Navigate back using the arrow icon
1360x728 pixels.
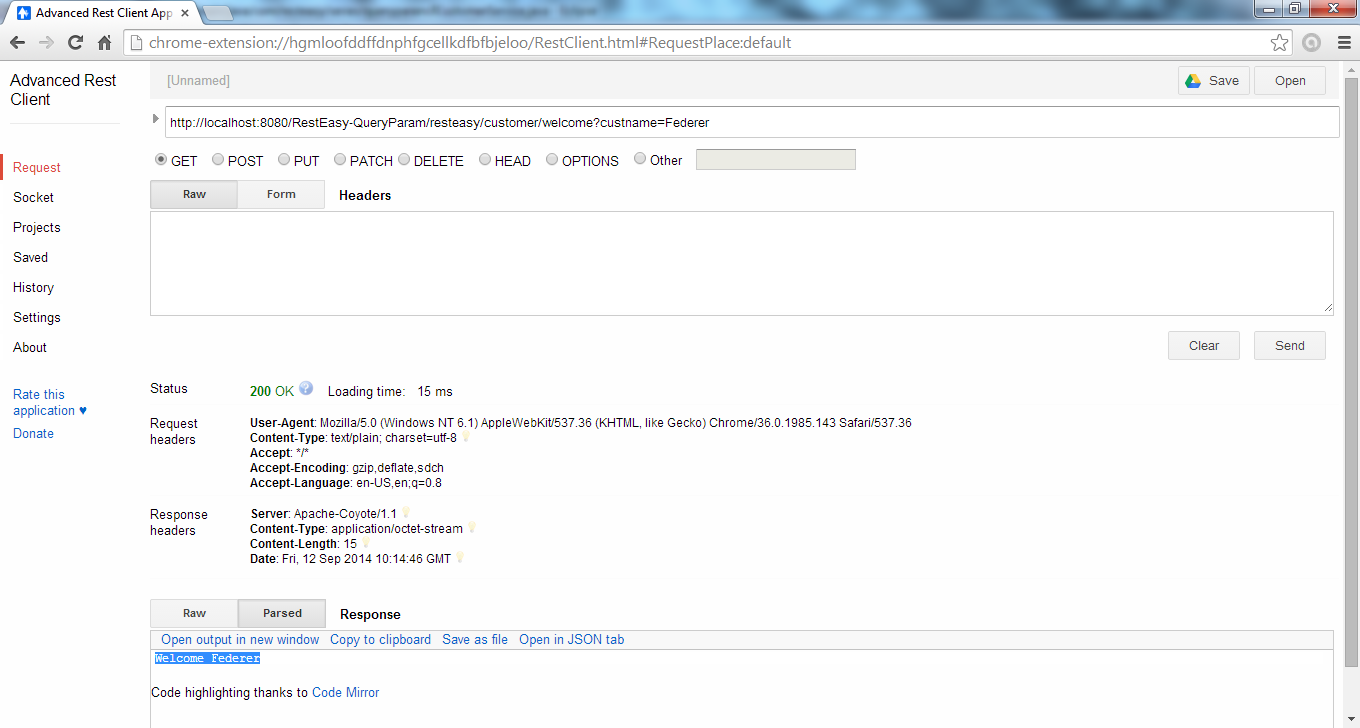17,42
